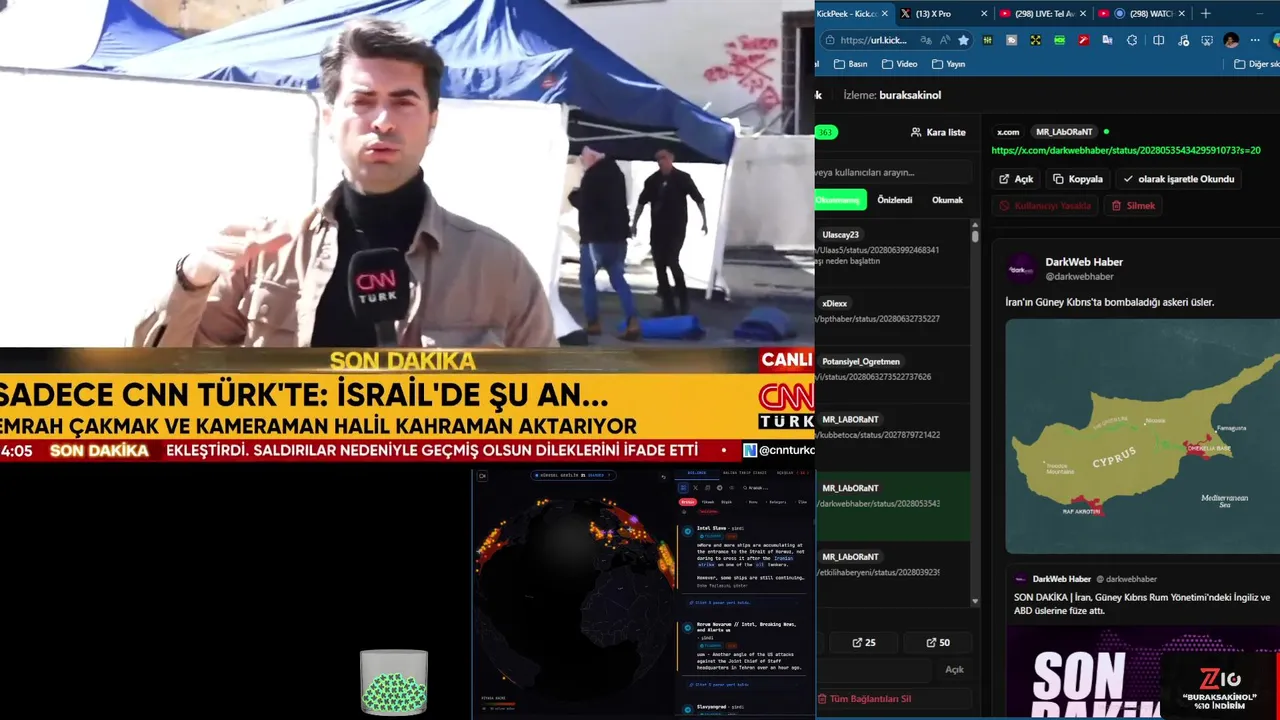This screenshot has height=720, width=1280.
Task: Click the DarkWeb Haber profile avatar
Action: coord(1021,269)
